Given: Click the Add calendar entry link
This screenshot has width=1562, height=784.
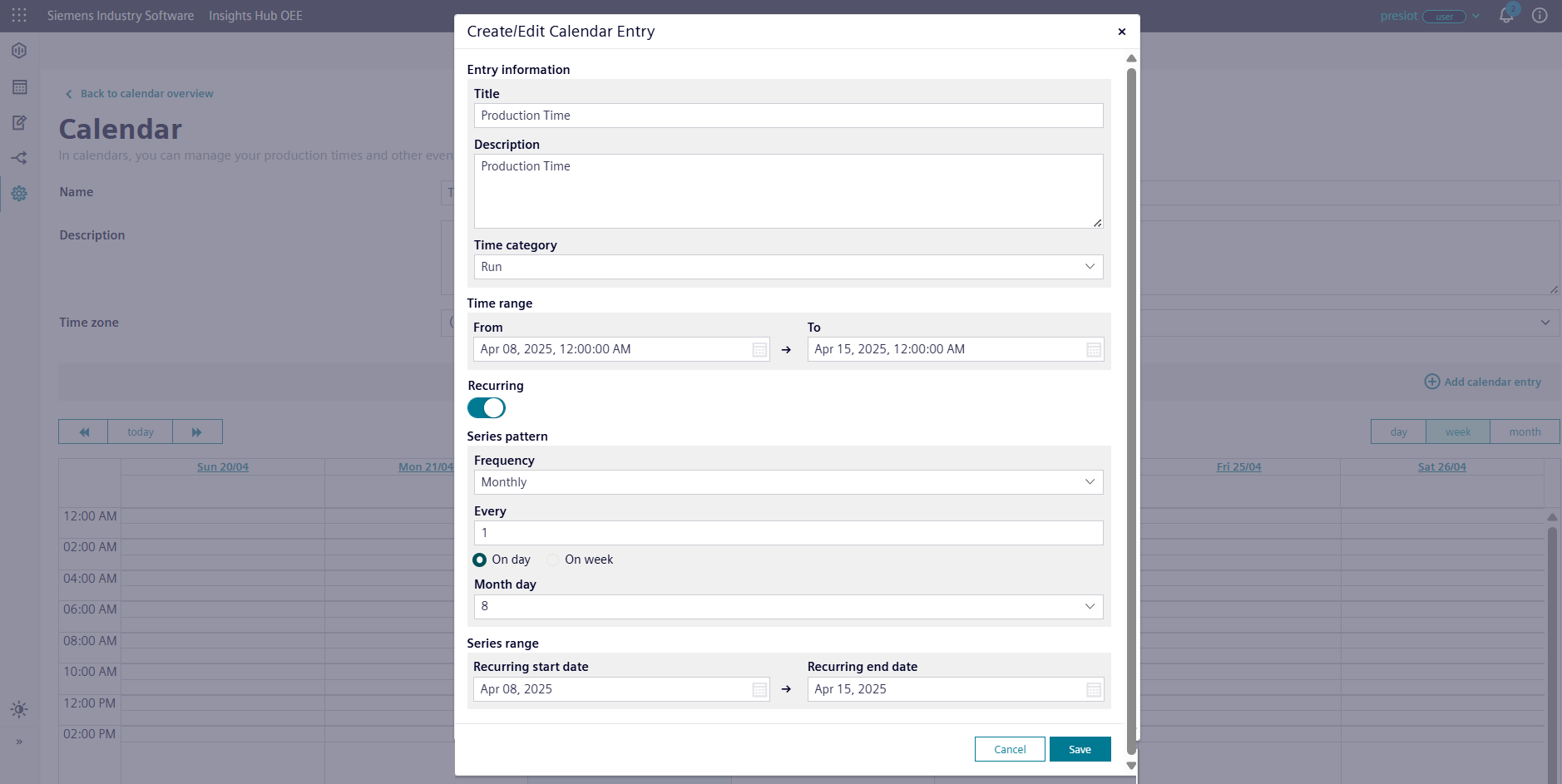Looking at the screenshot, I should click(1492, 382).
